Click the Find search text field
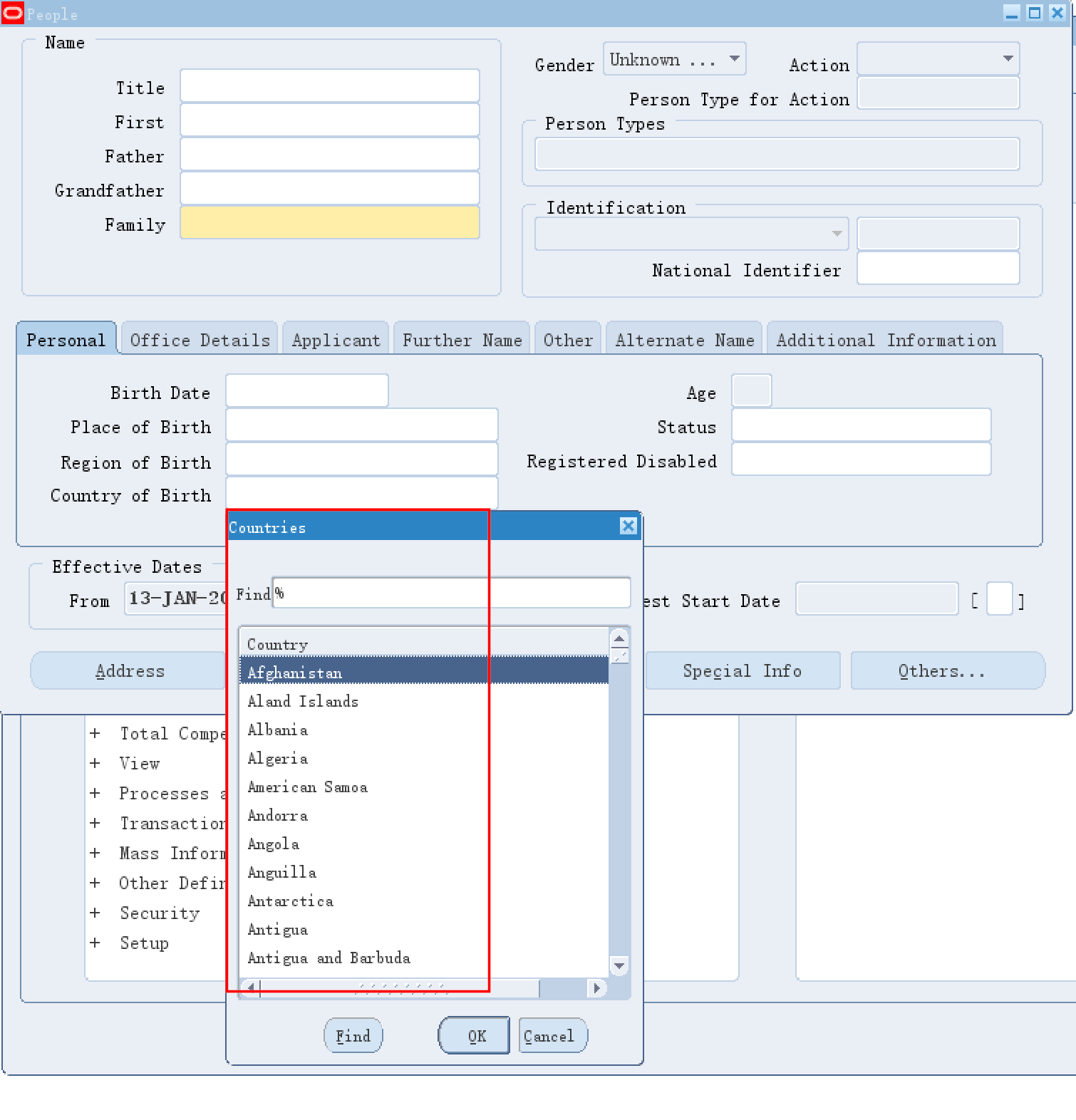 [x=452, y=593]
